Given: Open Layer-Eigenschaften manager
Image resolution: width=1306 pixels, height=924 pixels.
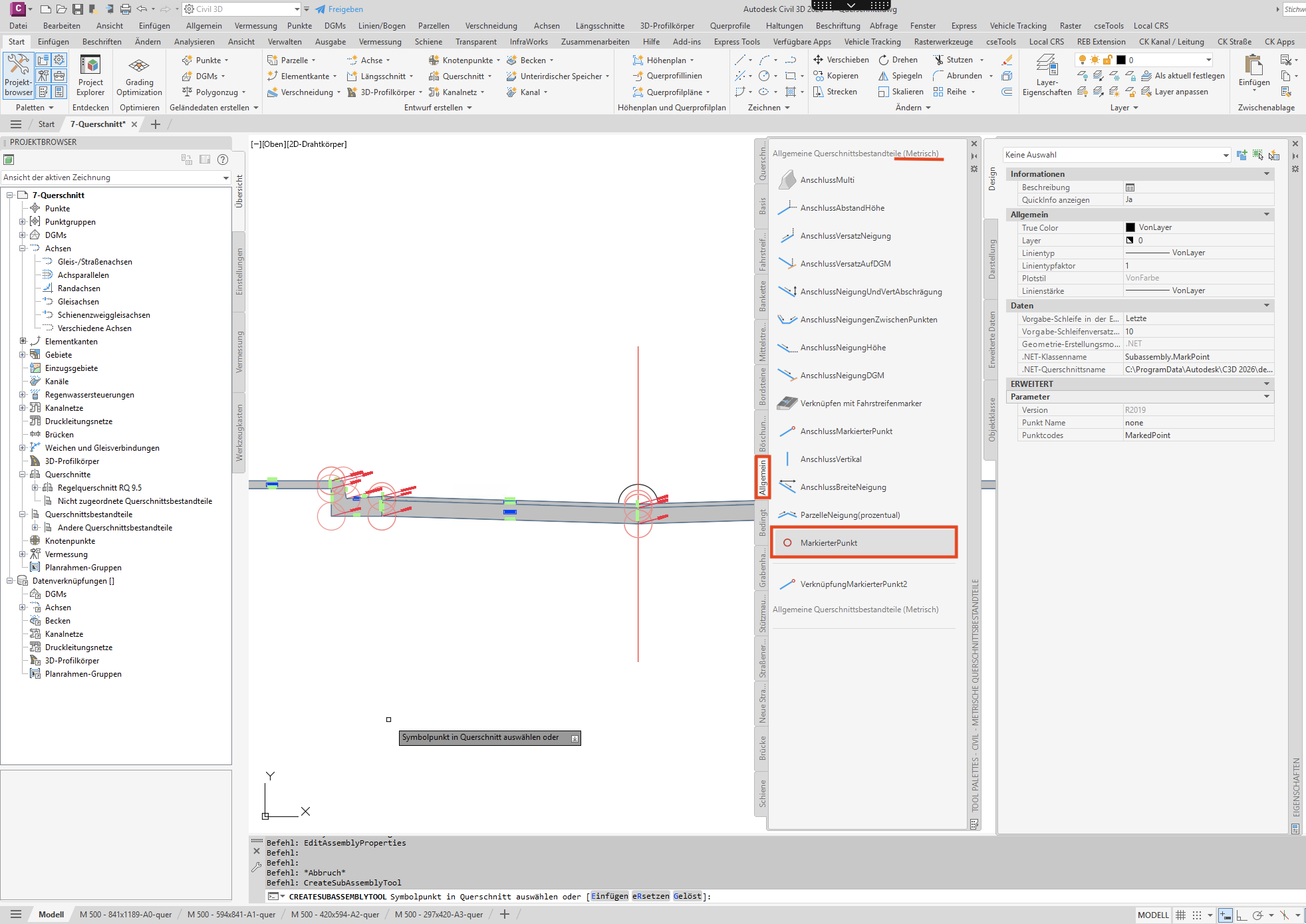Looking at the screenshot, I should pos(1047,75).
